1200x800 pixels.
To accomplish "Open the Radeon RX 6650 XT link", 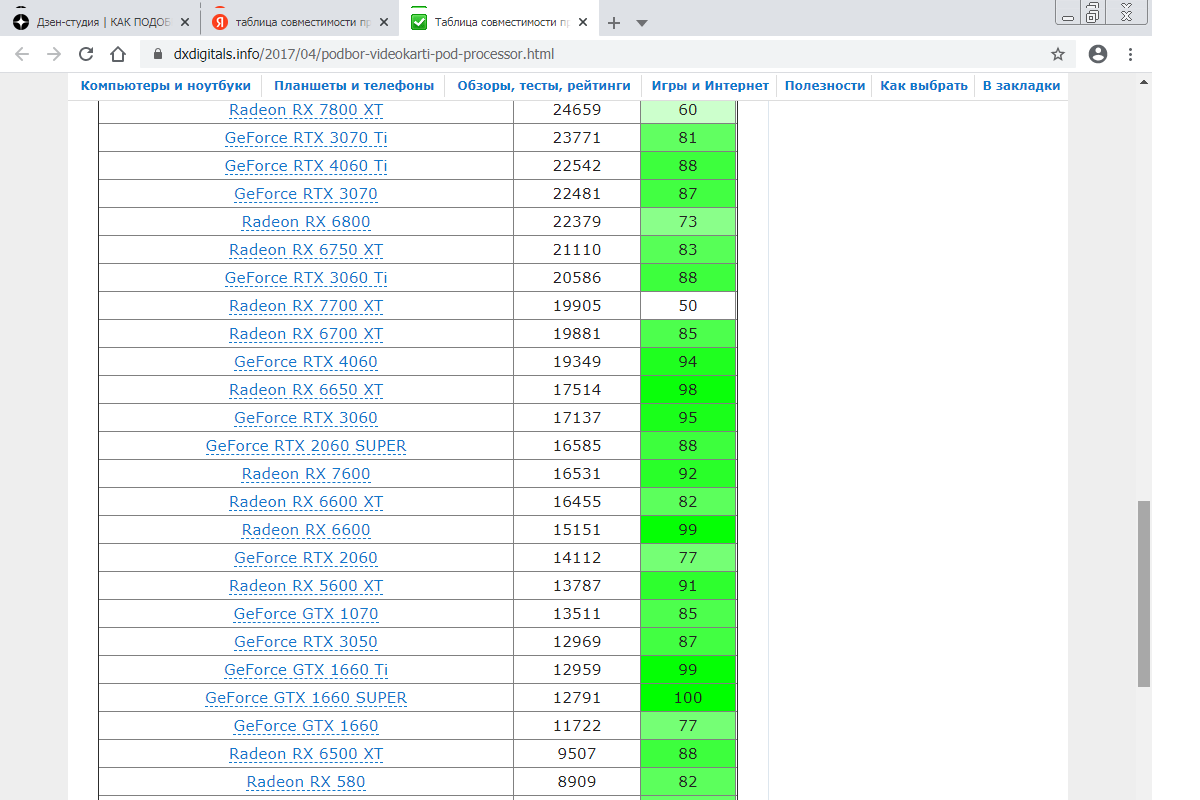I will pyautogui.click(x=306, y=390).
